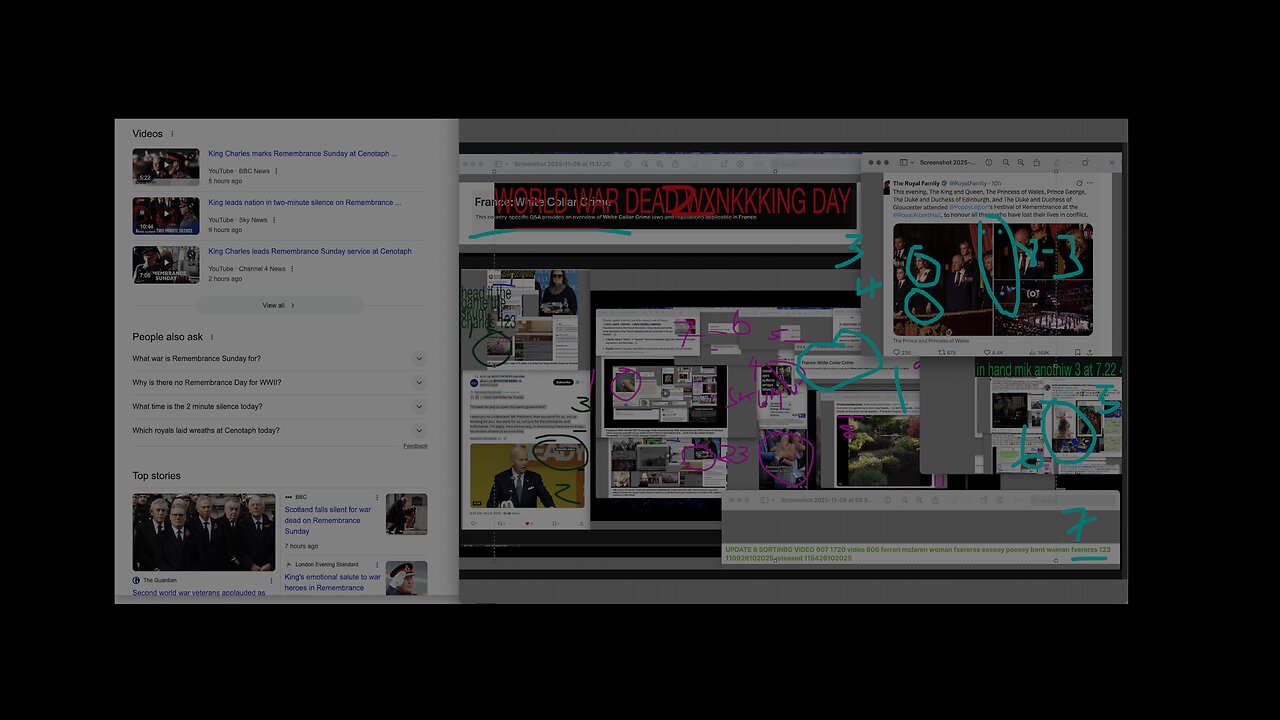Open King's emotional salute to war heroes story
The image size is (1280, 720).
point(333,582)
